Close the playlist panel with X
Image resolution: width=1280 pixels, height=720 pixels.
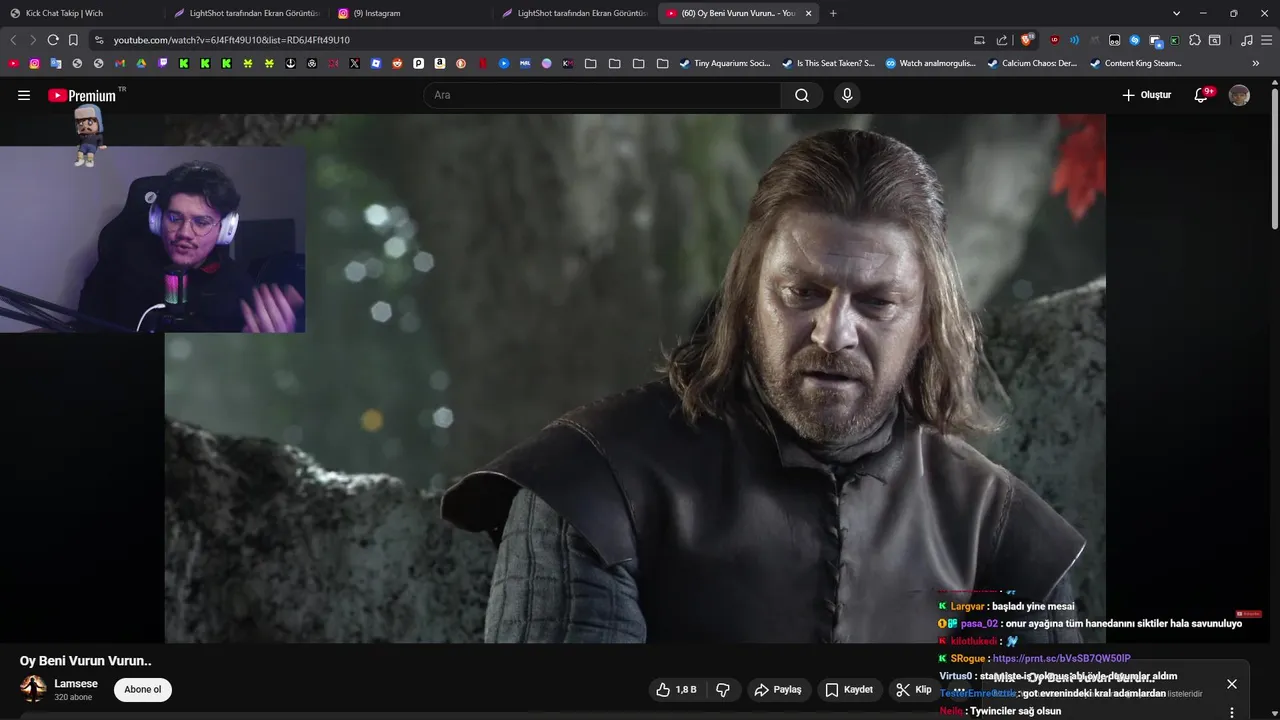coord(1232,684)
